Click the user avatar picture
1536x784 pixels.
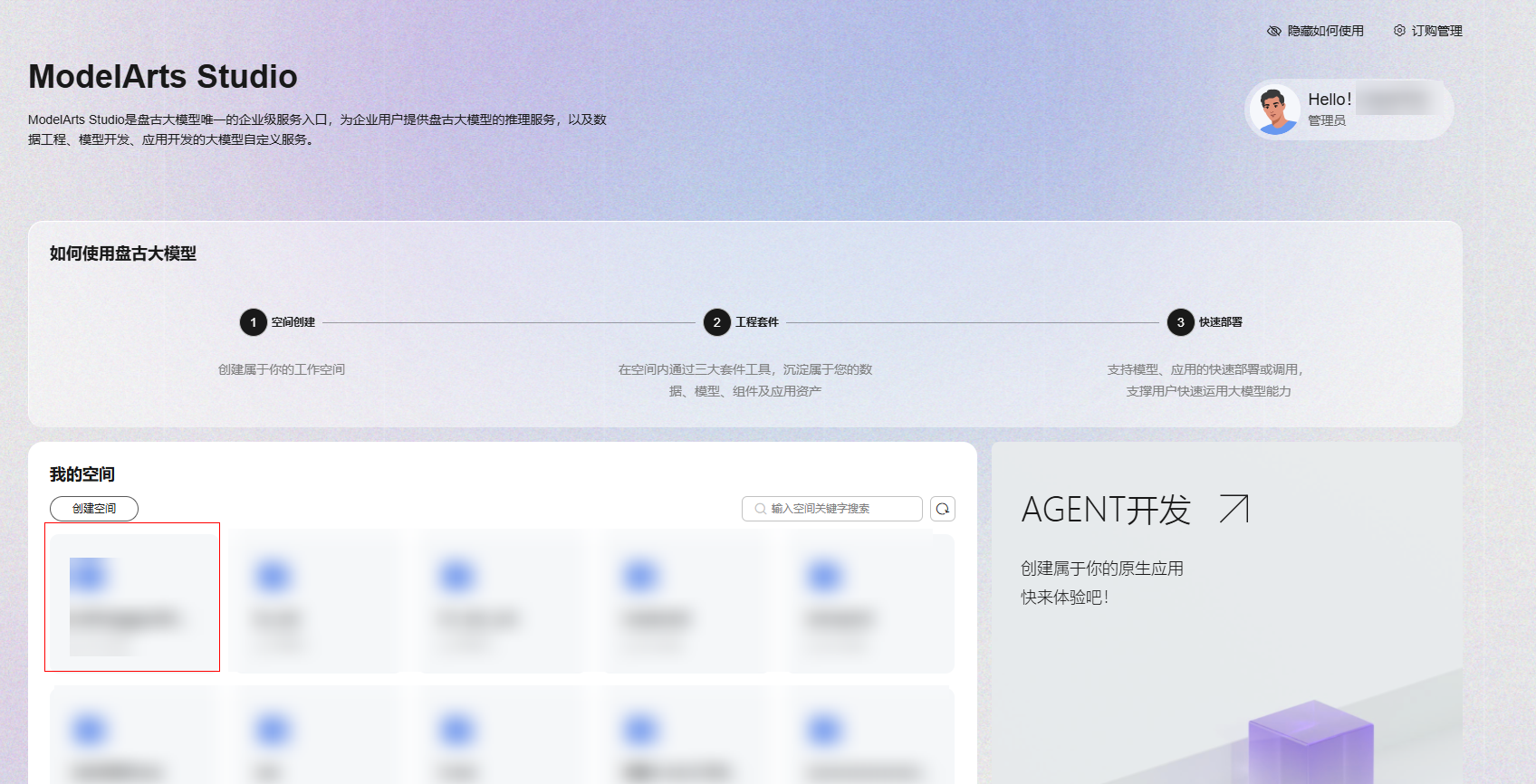click(x=1275, y=110)
